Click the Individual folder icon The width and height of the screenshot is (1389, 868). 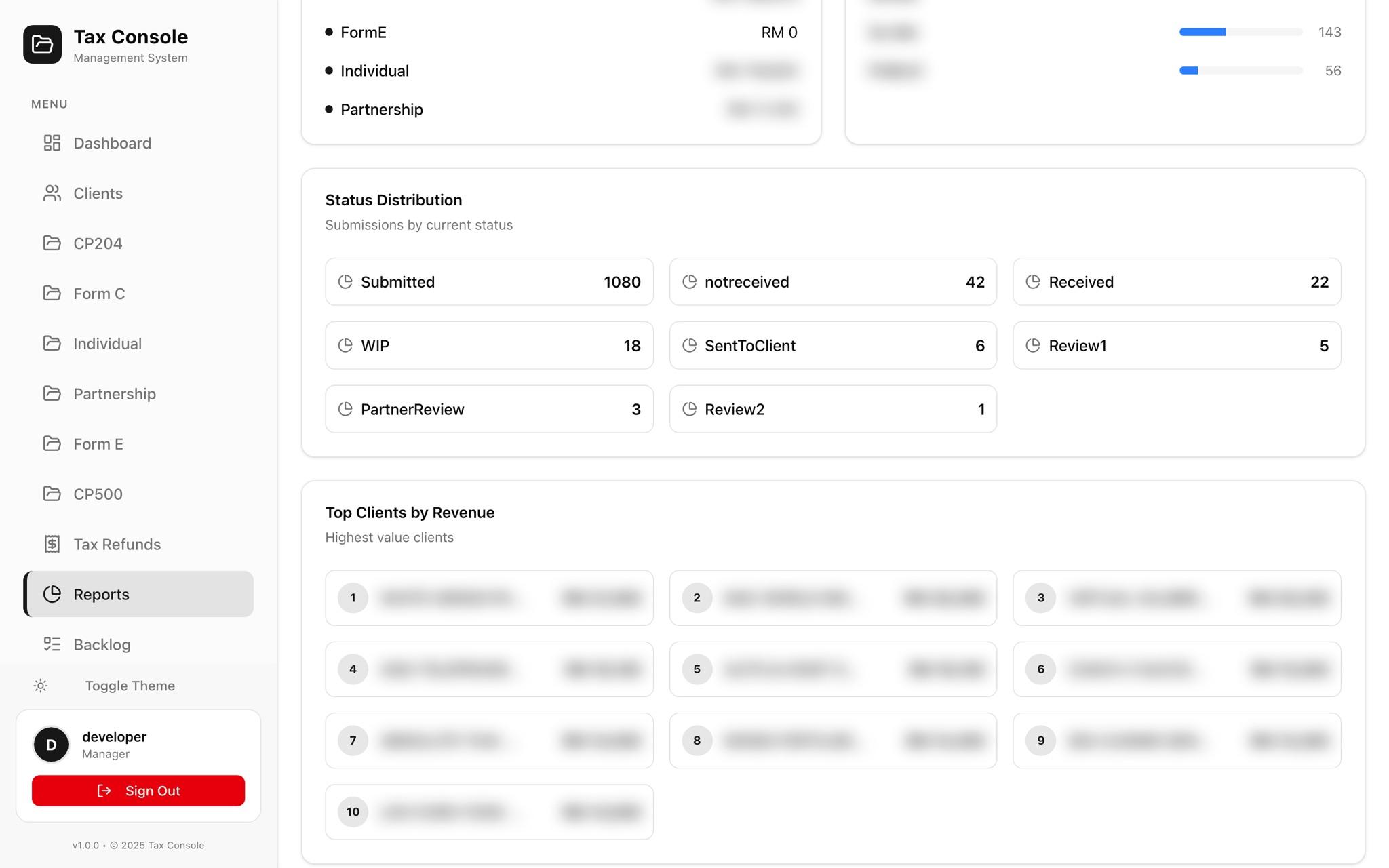click(x=52, y=343)
